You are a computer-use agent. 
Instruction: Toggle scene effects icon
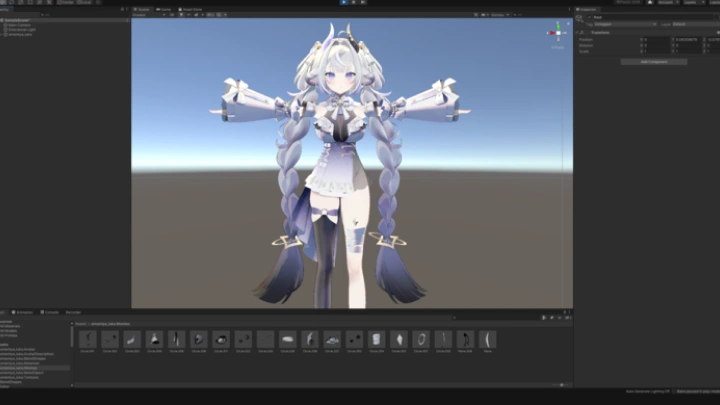click(196, 15)
